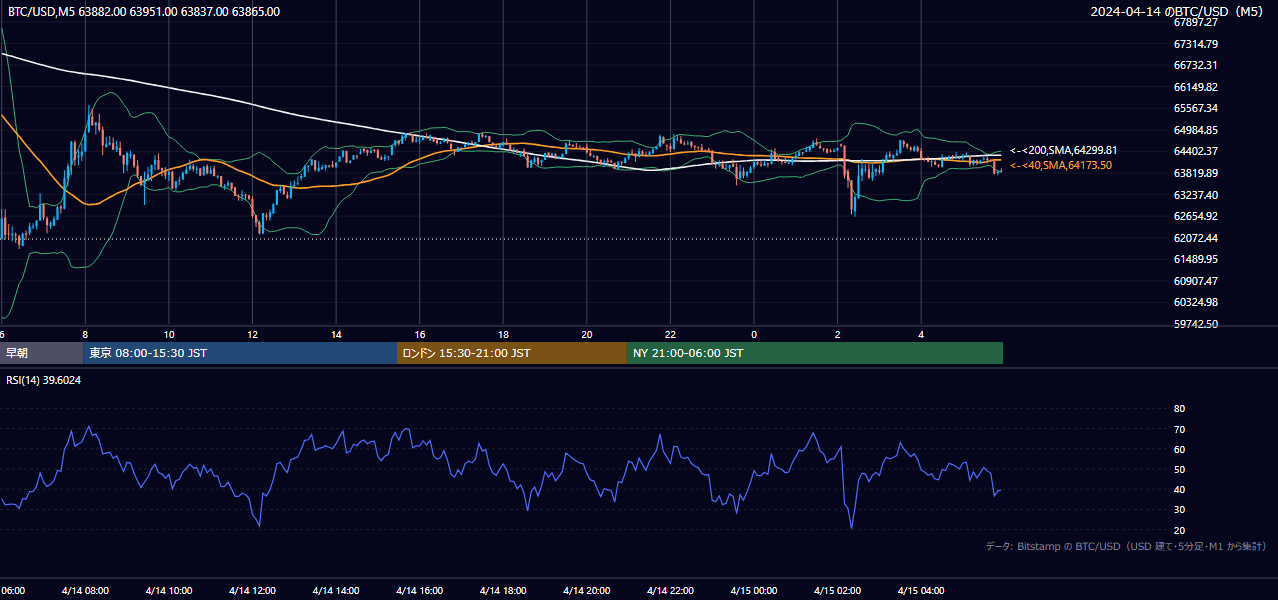Click the 4/14 12:00 time label
The image size is (1278, 600).
[x=252, y=591]
